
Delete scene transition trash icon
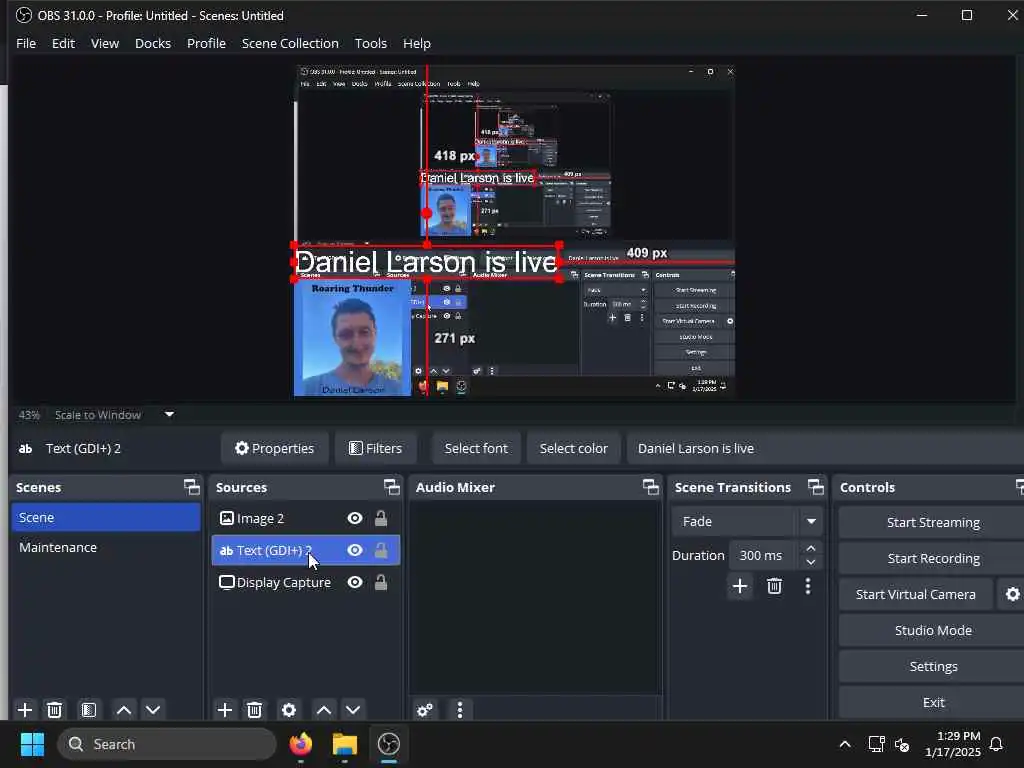tap(775, 586)
